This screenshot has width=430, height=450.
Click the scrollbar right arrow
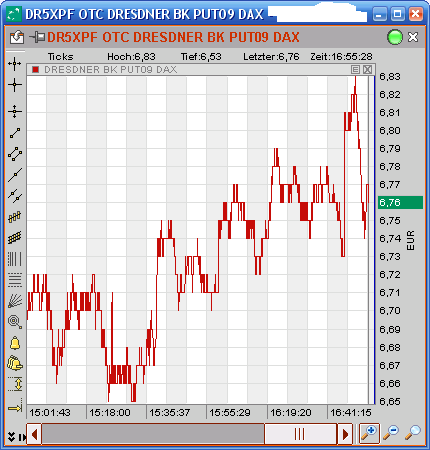click(x=345, y=434)
